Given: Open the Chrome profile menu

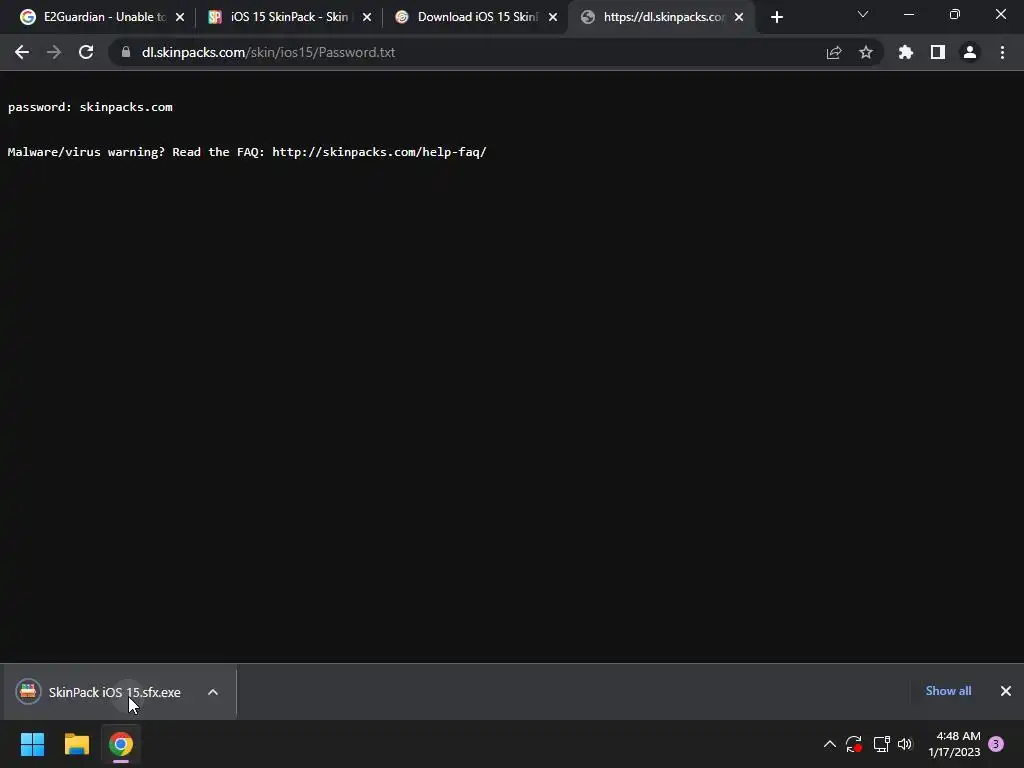Looking at the screenshot, I should [970, 52].
